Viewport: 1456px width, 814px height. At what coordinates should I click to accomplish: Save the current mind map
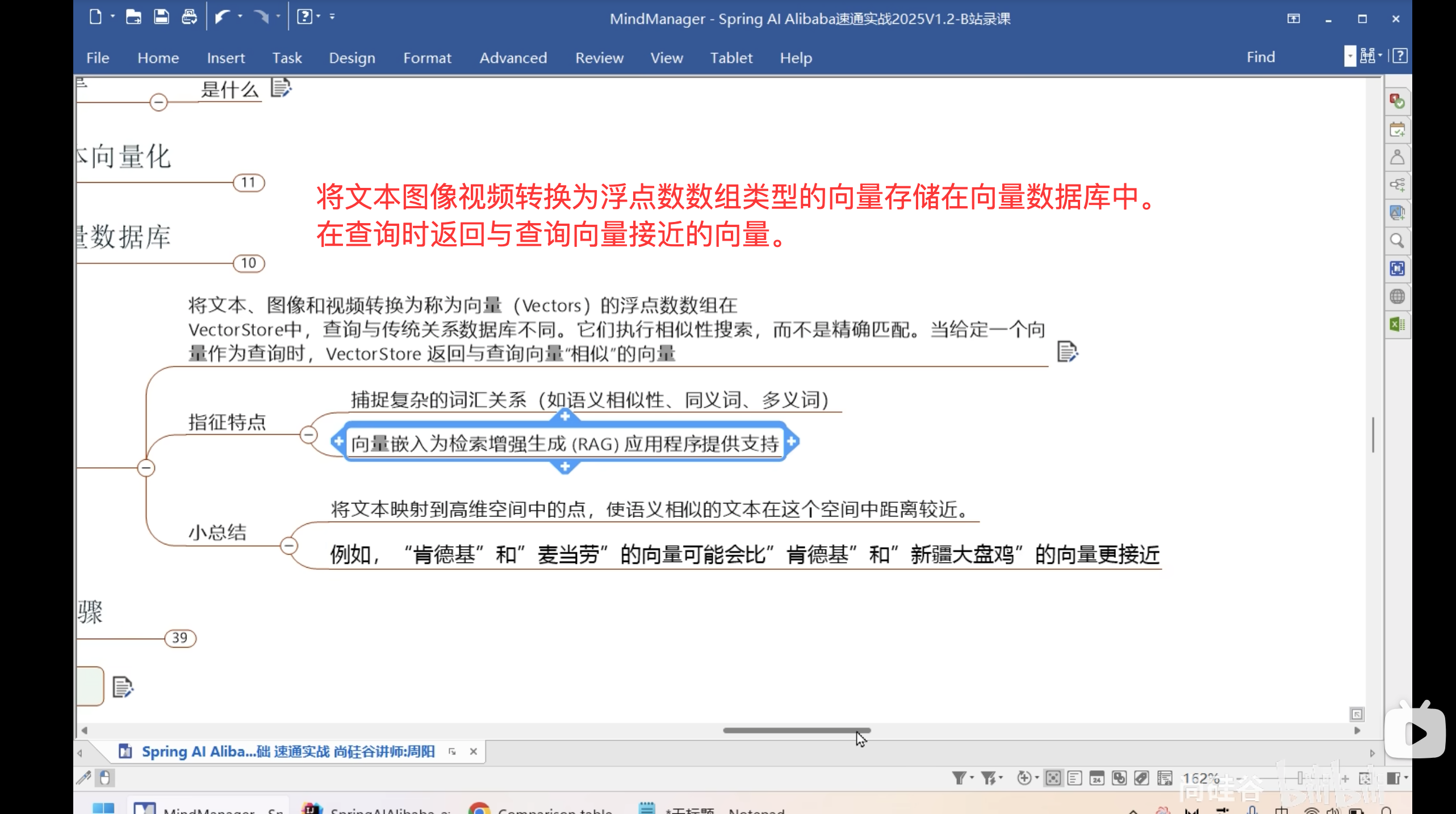[161, 17]
